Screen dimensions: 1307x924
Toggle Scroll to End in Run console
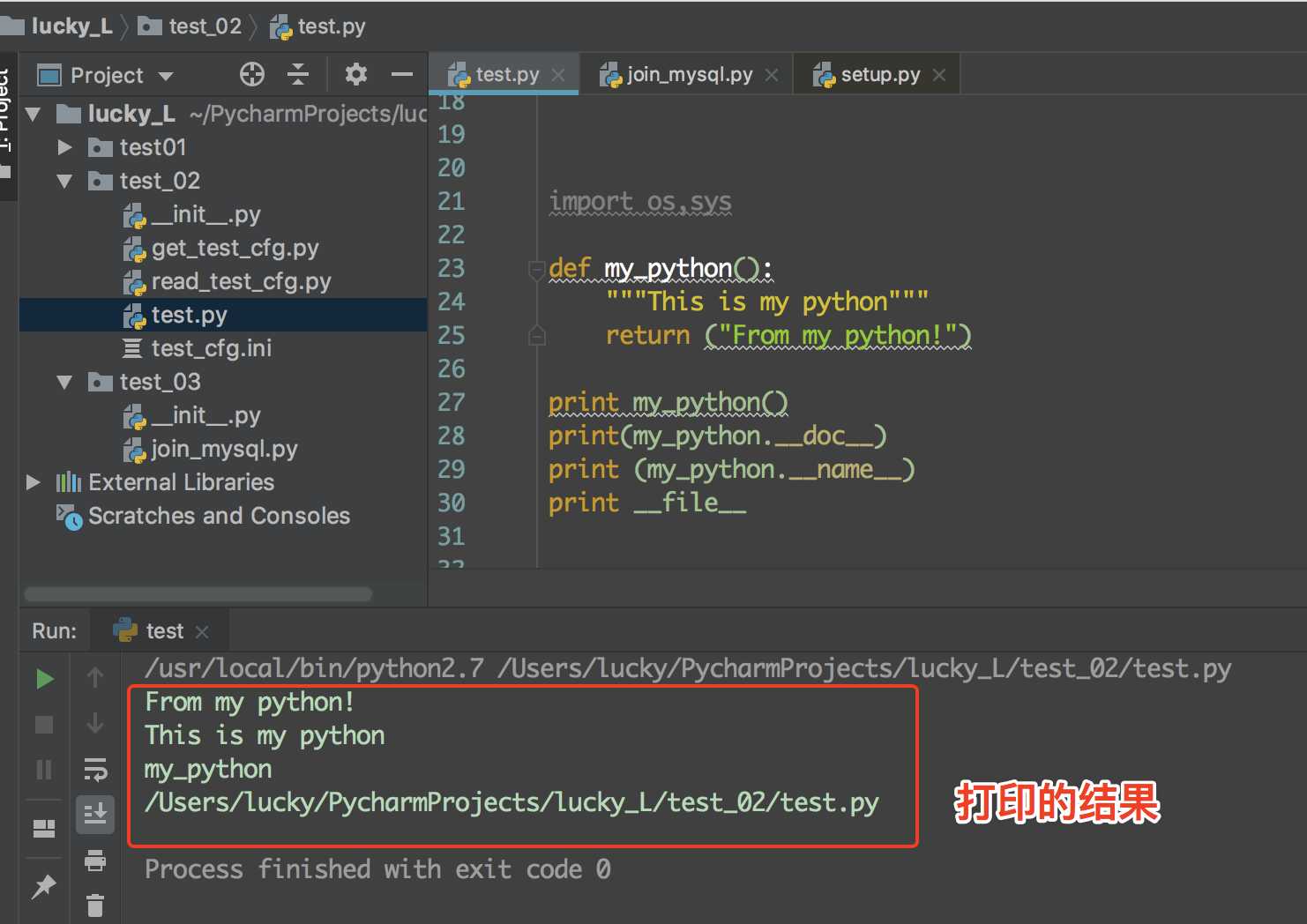[x=95, y=814]
